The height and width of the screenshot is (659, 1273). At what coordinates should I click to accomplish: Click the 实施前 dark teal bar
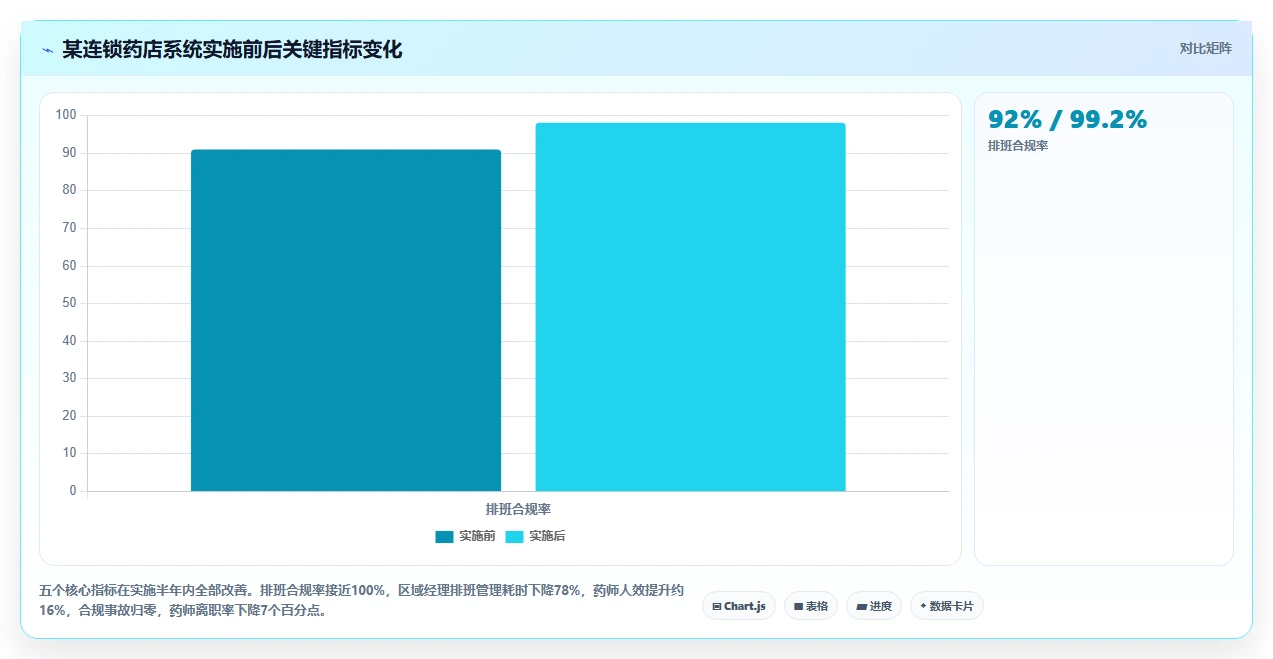(346, 320)
